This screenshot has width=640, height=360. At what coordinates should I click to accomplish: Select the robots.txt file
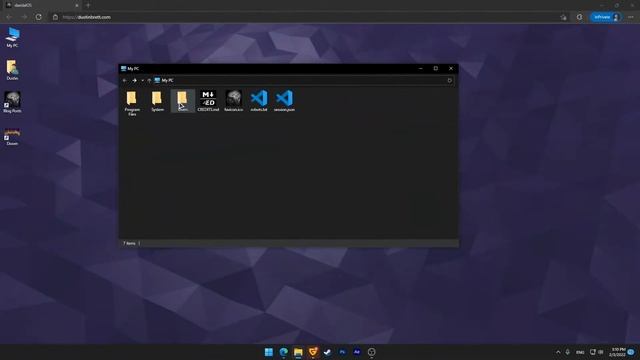(x=259, y=101)
